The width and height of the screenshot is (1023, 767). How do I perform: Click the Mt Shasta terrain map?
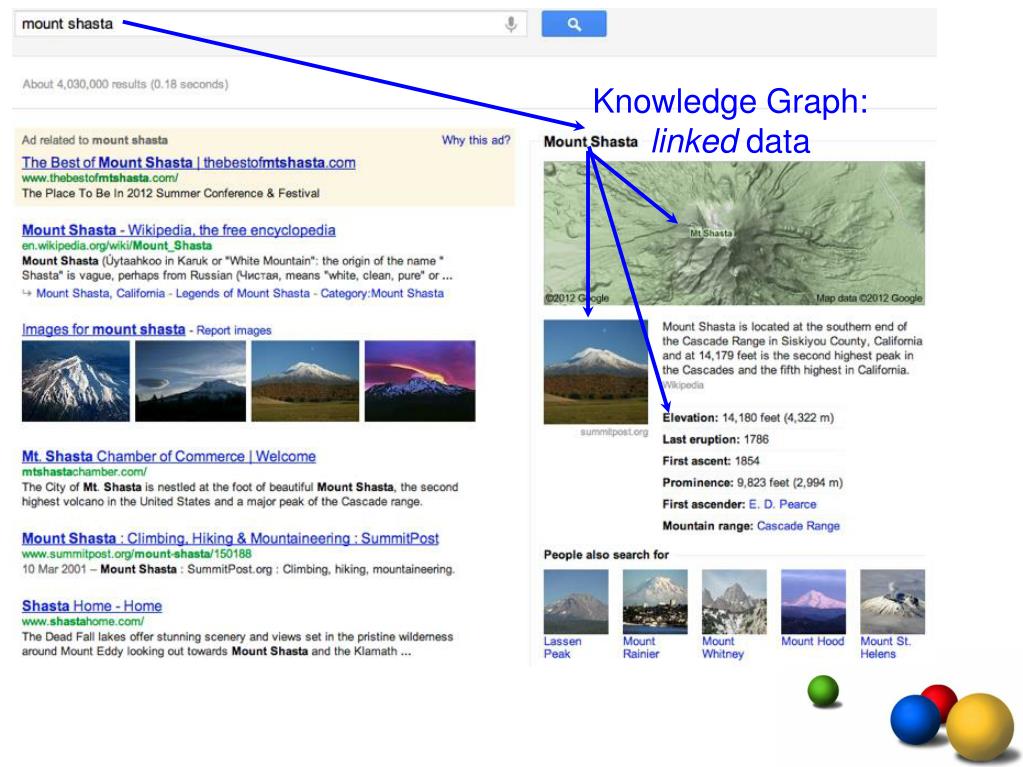coord(734,233)
